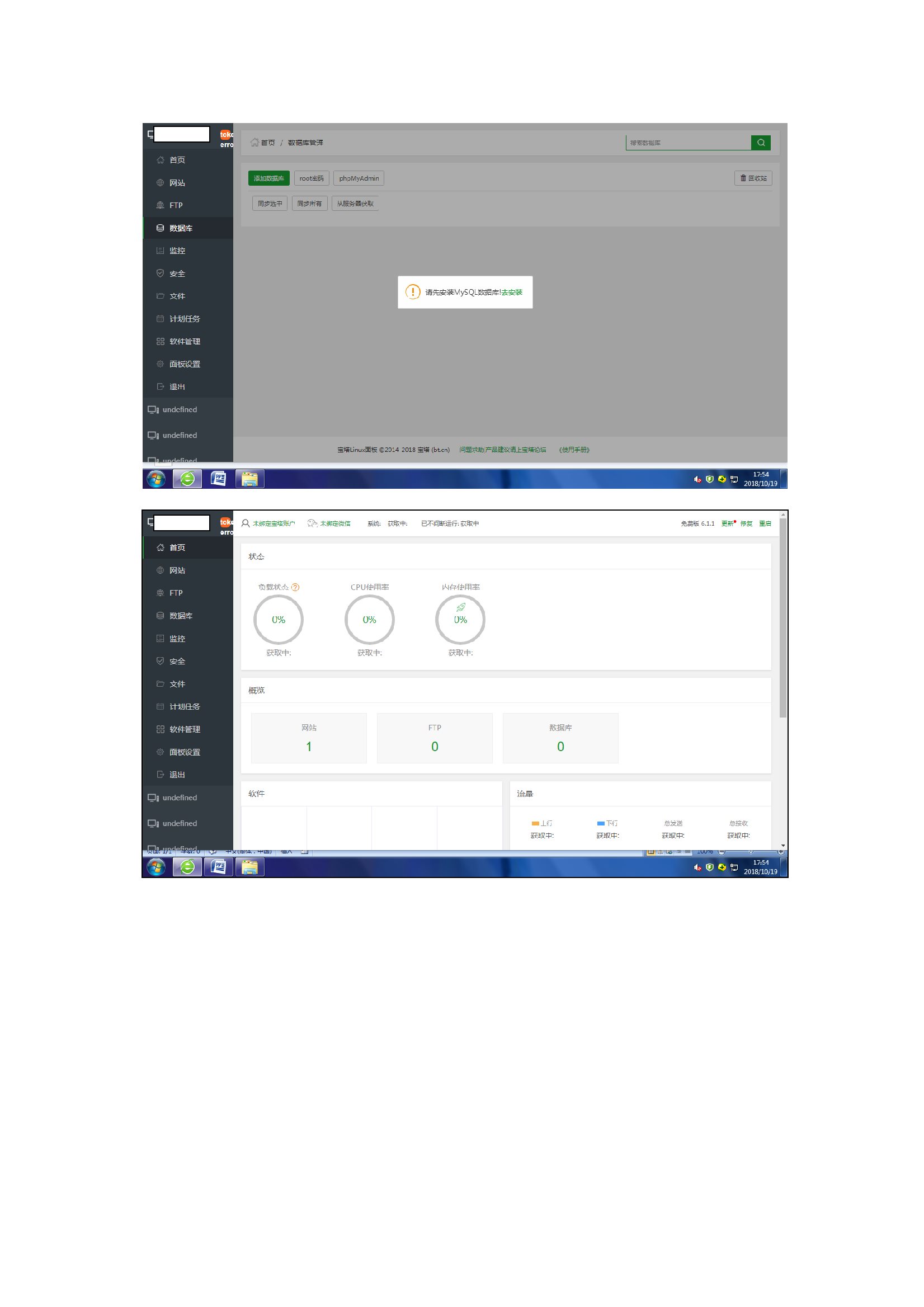Click the 同步所有 button
This screenshot has height=1307, width=924.
pyautogui.click(x=309, y=203)
